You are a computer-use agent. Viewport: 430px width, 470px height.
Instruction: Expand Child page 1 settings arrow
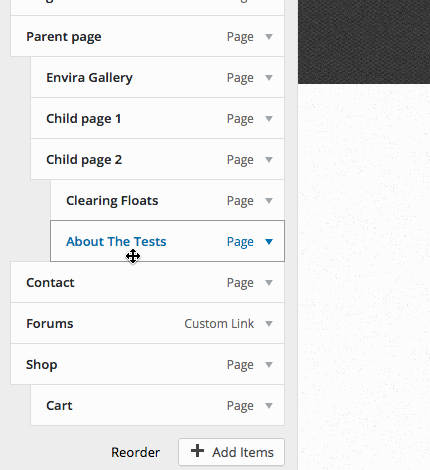tap(269, 118)
